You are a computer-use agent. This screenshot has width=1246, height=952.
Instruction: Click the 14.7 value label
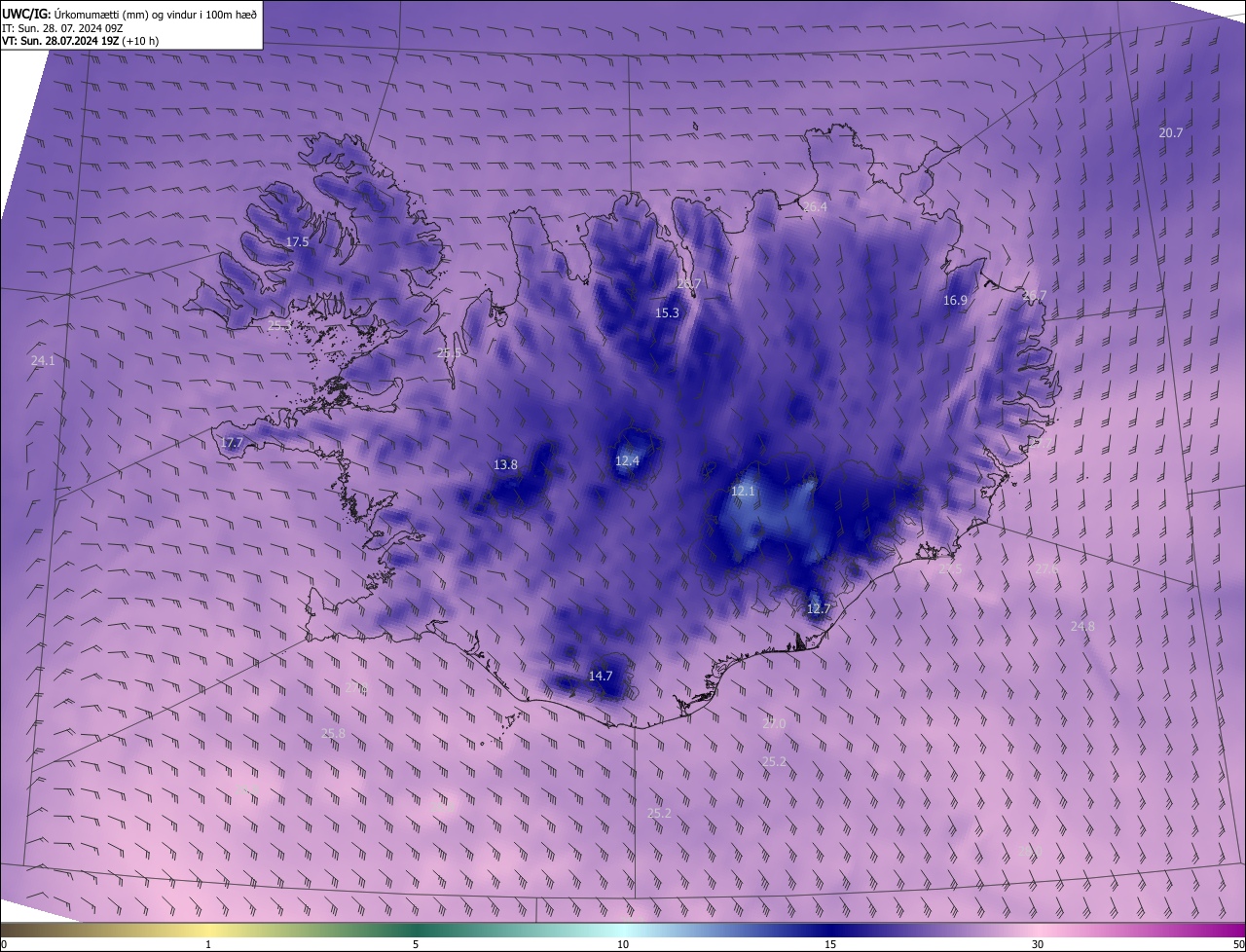coord(601,676)
